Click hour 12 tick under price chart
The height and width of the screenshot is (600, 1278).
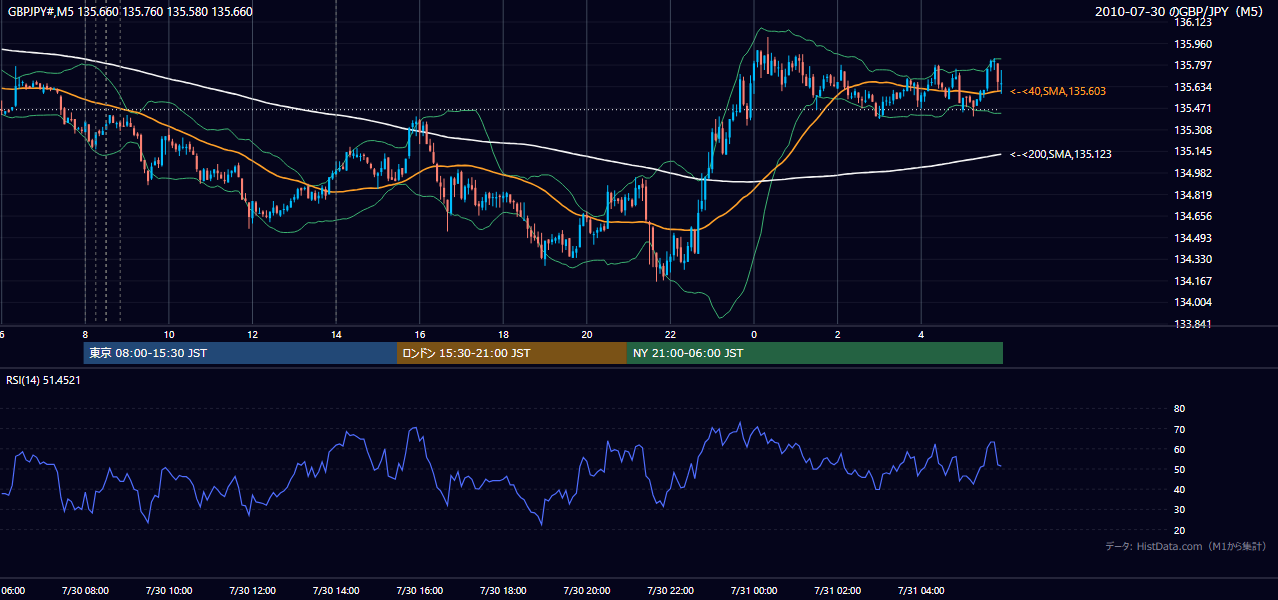[253, 335]
